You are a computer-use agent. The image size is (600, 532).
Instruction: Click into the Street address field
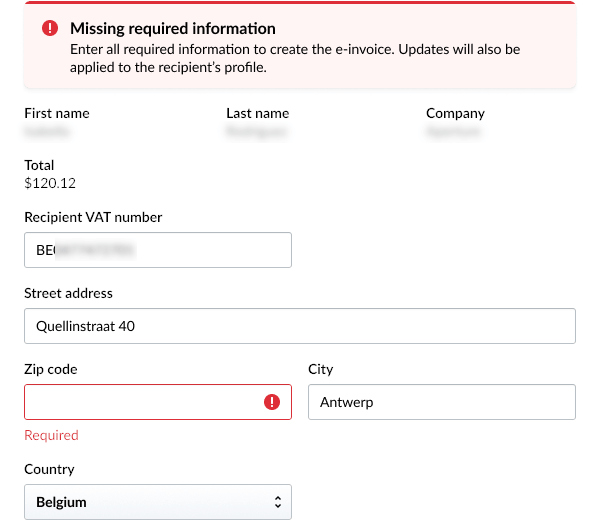(299, 326)
